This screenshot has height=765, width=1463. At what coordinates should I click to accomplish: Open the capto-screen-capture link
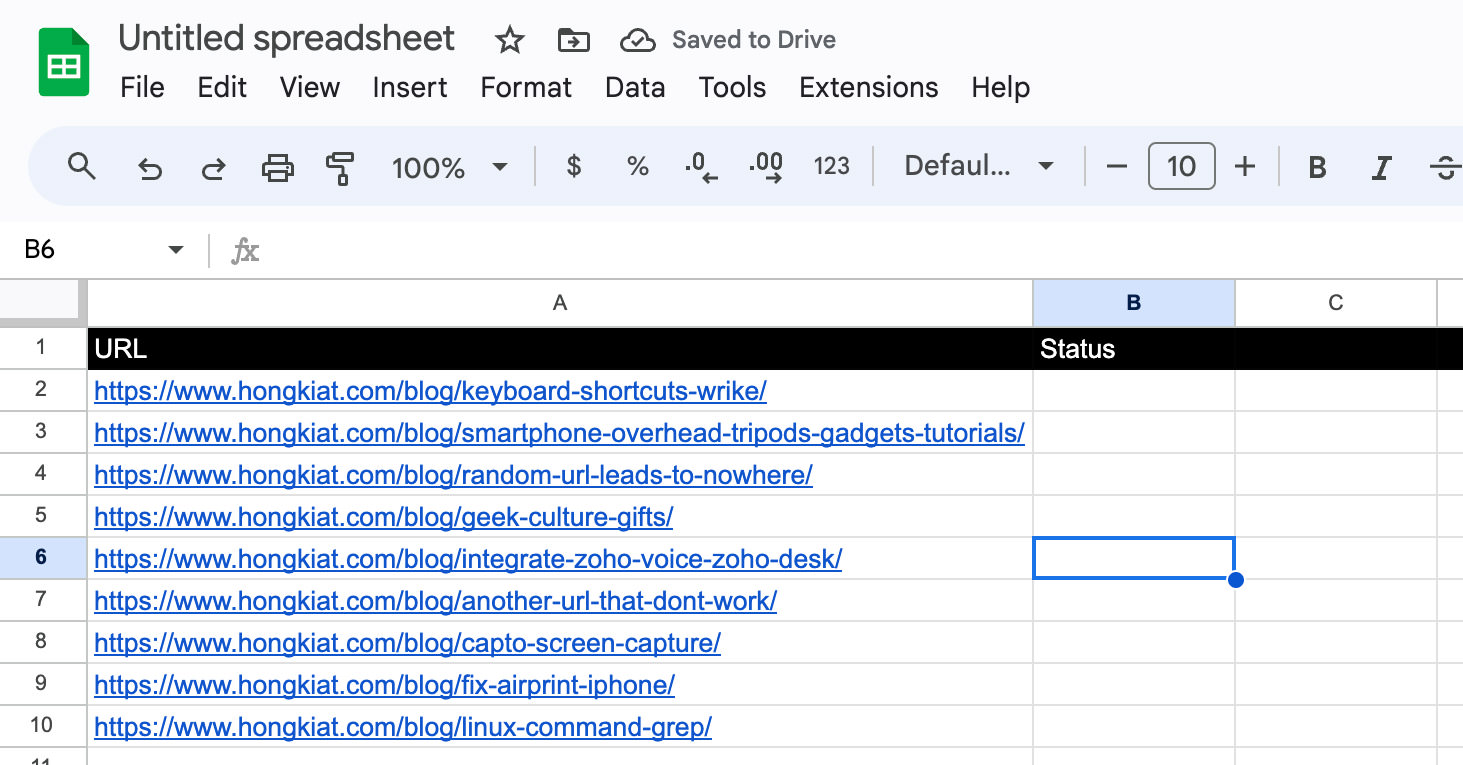click(x=407, y=643)
